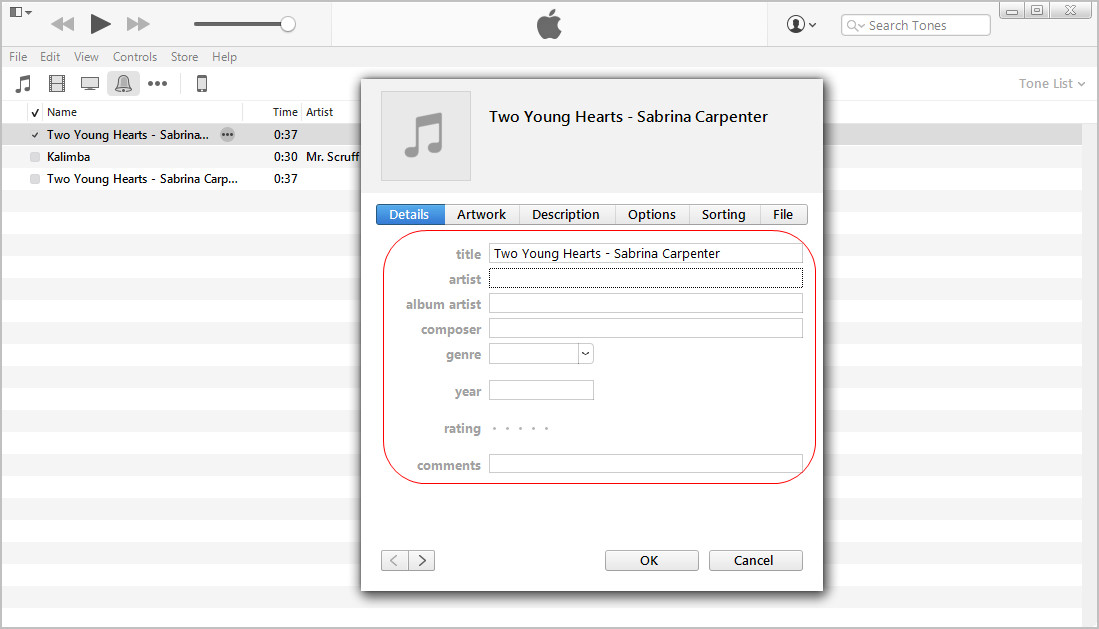Go to previous item with left arrow

(395, 560)
